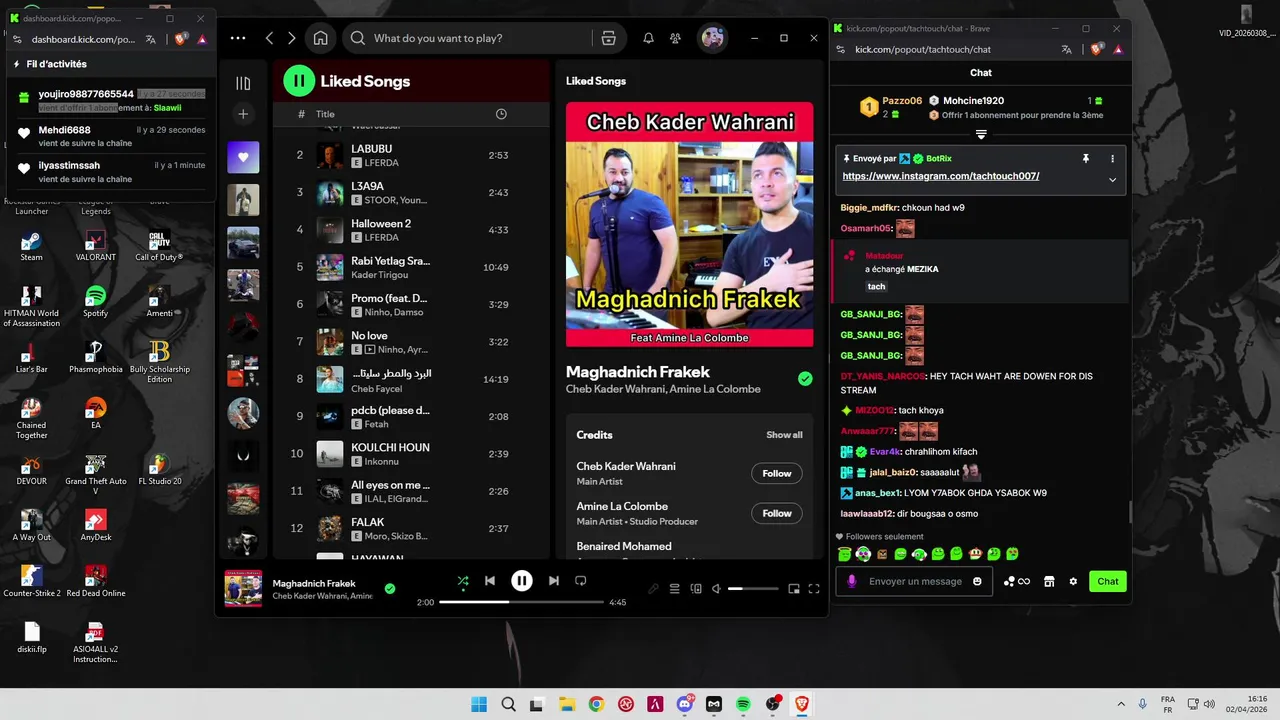Screen dimensions: 1280x720
Task: Follow Amine La Colombe
Action: pos(777,513)
